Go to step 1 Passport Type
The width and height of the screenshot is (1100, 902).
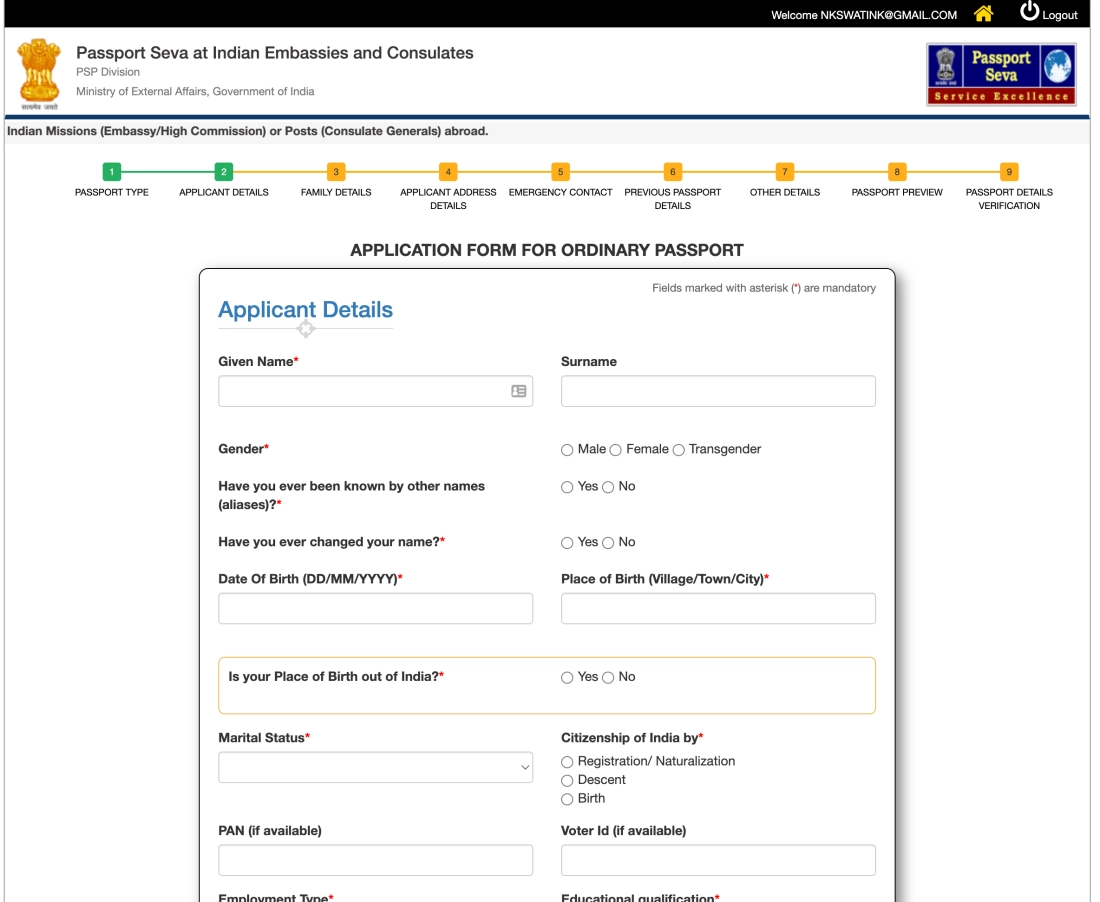point(112,172)
